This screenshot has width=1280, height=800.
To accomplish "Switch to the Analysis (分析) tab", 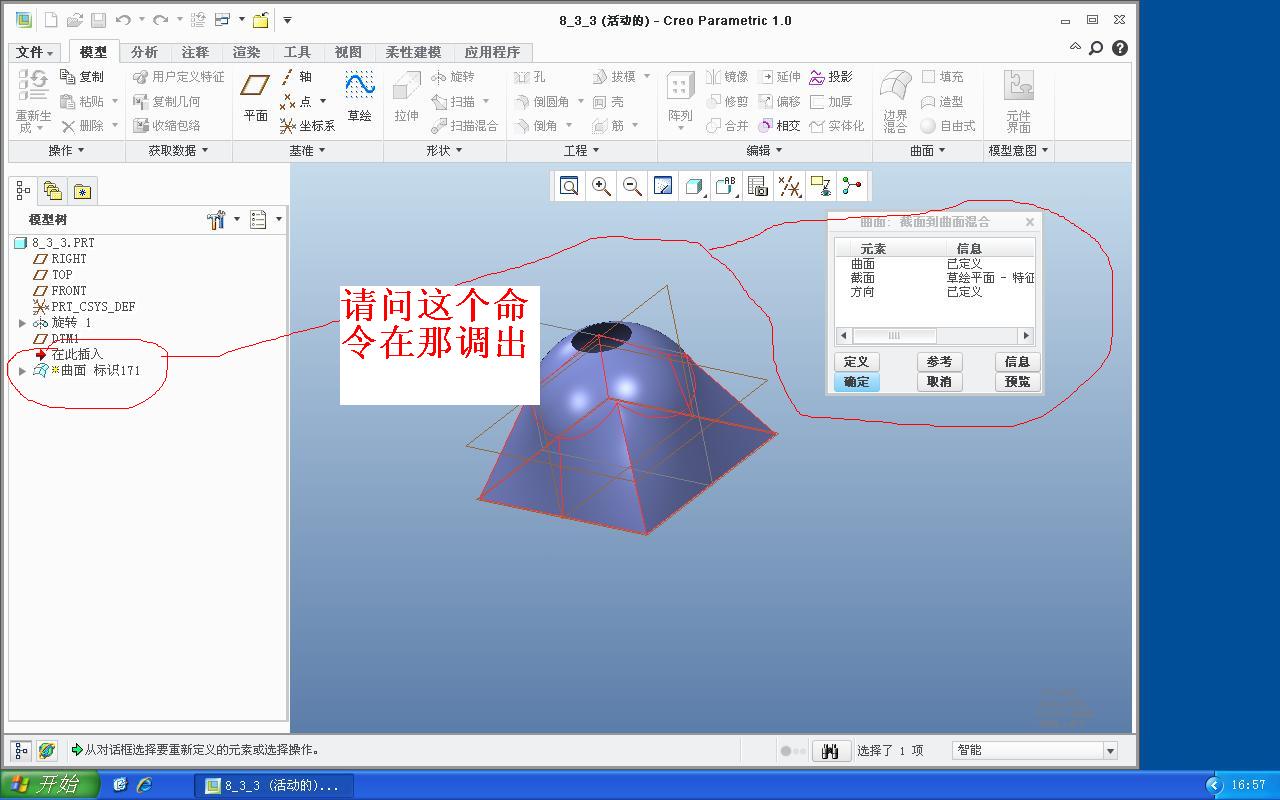I will 144,52.
